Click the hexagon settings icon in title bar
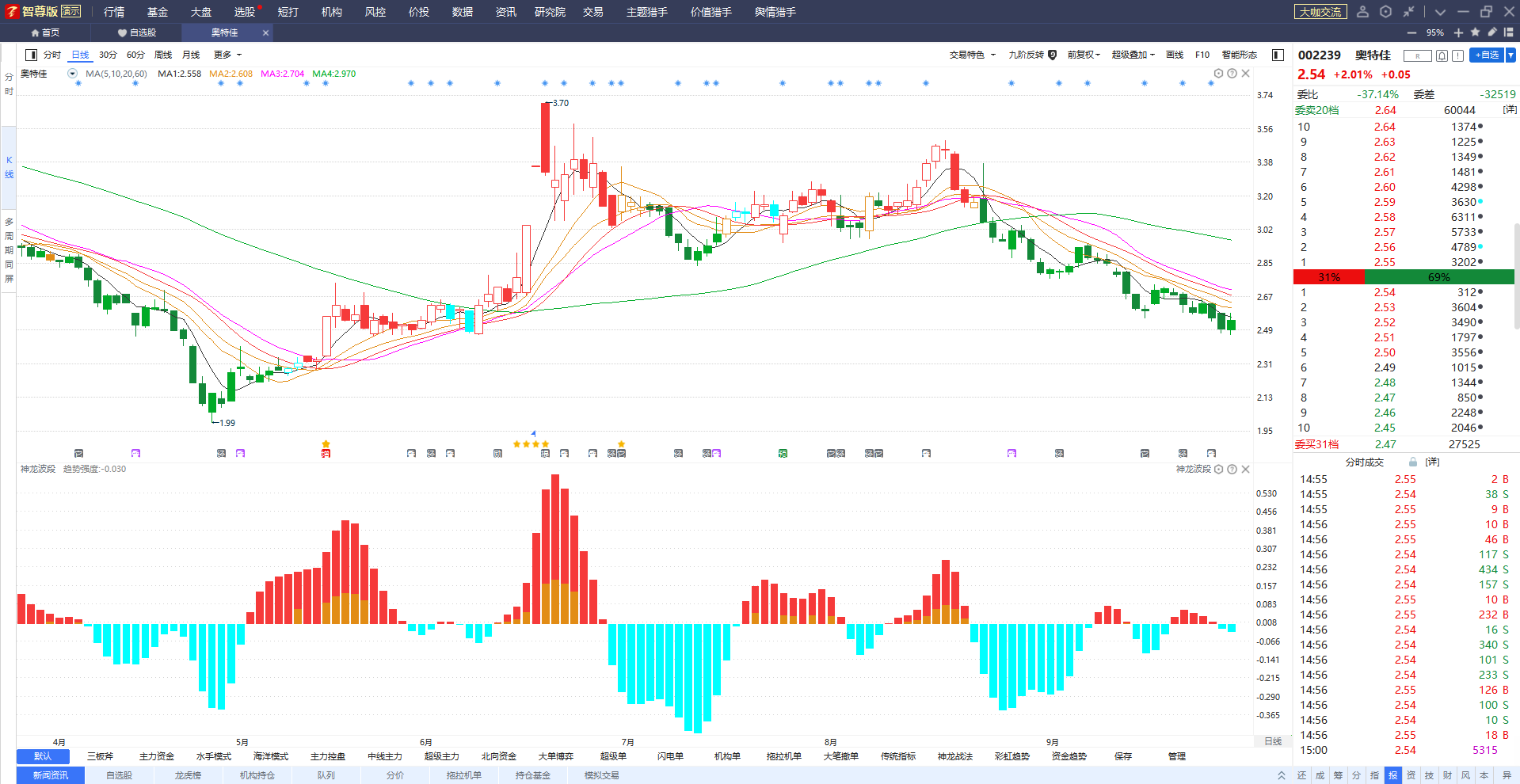Viewport: 1520px width, 784px height. click(x=1385, y=12)
